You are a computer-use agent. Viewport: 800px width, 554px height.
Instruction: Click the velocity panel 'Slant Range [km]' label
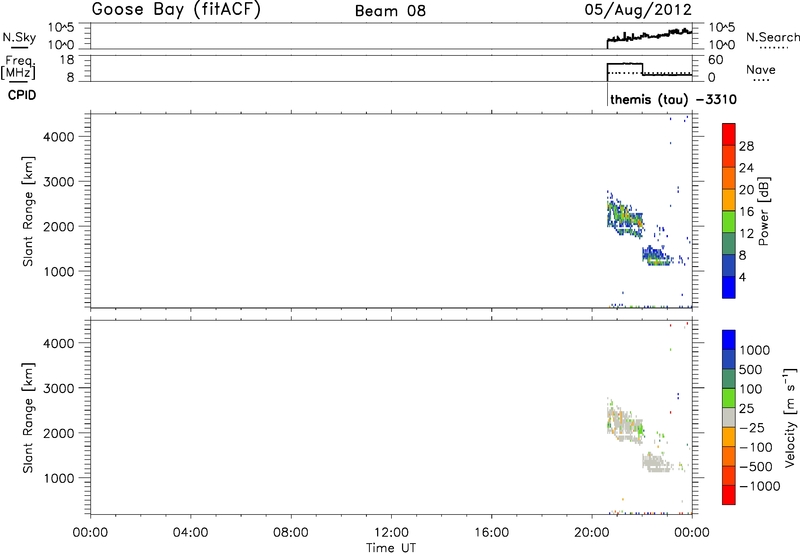[x=28, y=418]
